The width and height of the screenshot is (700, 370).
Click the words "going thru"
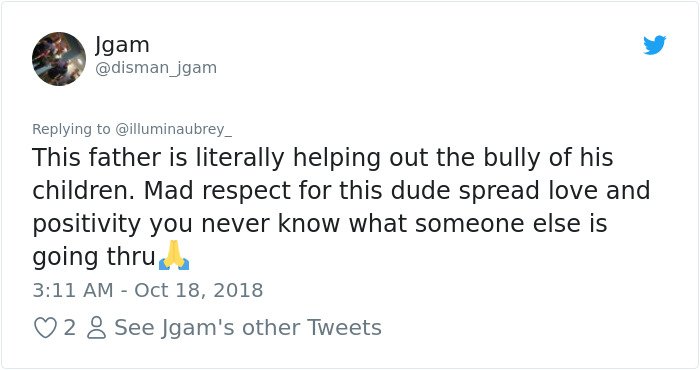pyautogui.click(x=94, y=258)
